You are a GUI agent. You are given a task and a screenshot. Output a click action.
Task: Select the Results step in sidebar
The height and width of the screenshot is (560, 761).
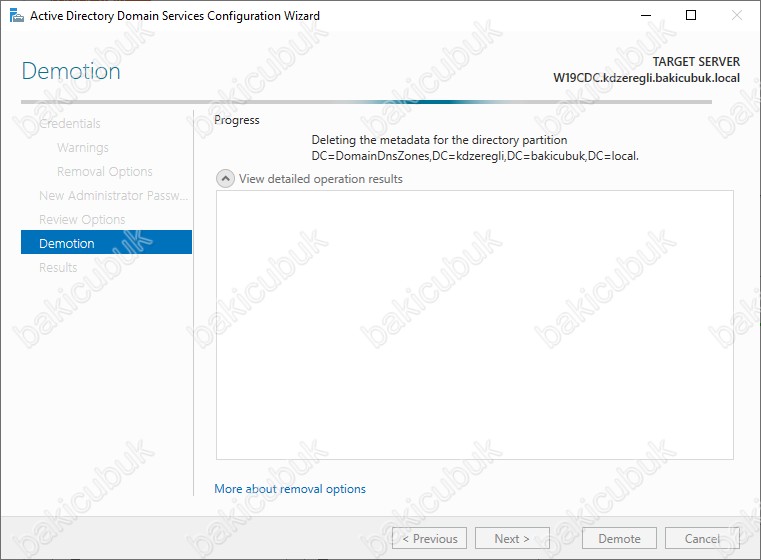pyautogui.click(x=58, y=267)
